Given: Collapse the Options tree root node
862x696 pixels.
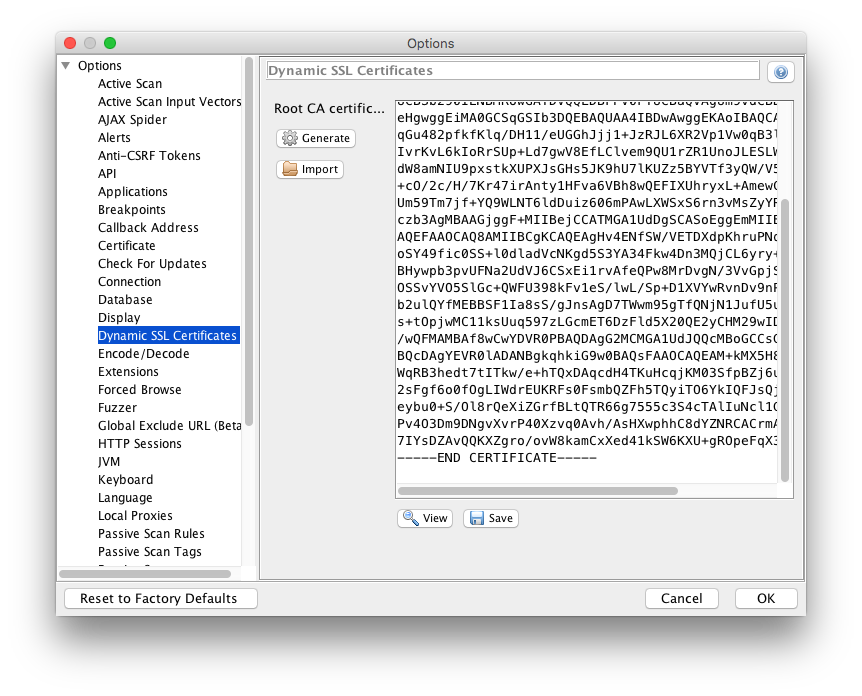Looking at the screenshot, I should (x=66, y=66).
